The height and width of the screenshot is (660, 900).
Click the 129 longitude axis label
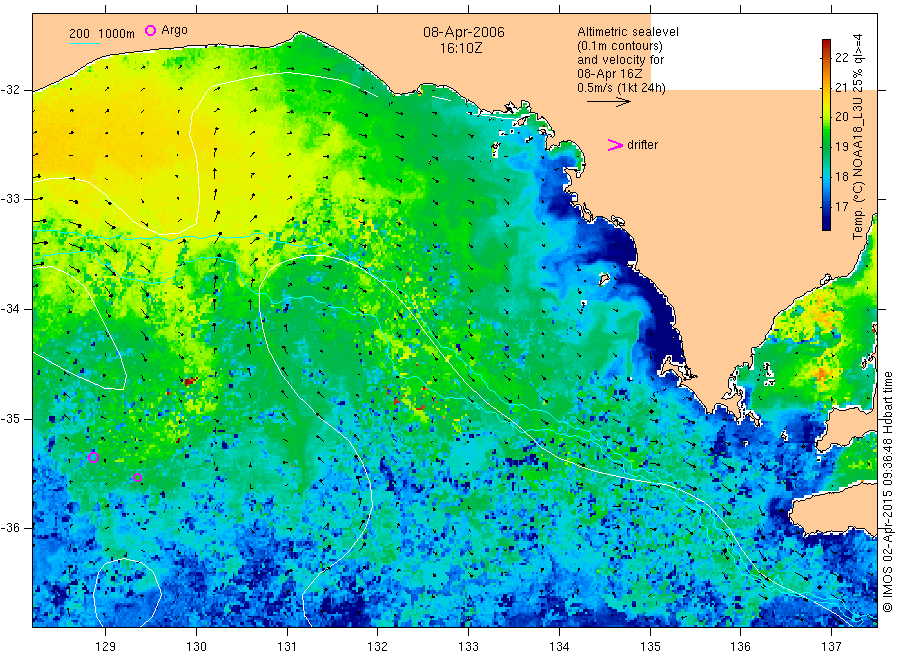click(x=106, y=647)
